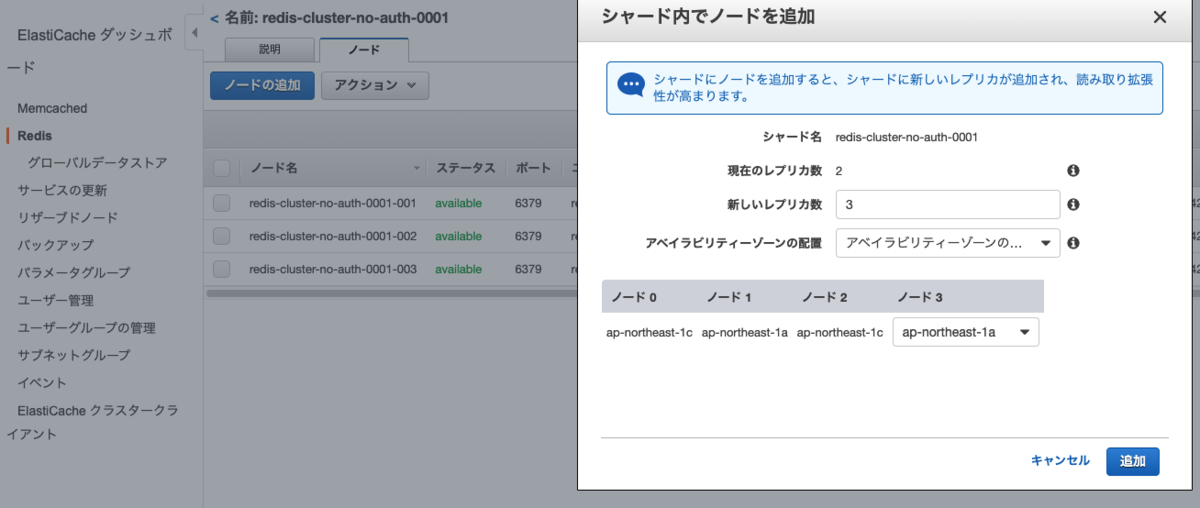The image size is (1200, 508).
Task: Click the 名前: redis-cluster-no-auth-0001 heading
Action: pos(336,17)
